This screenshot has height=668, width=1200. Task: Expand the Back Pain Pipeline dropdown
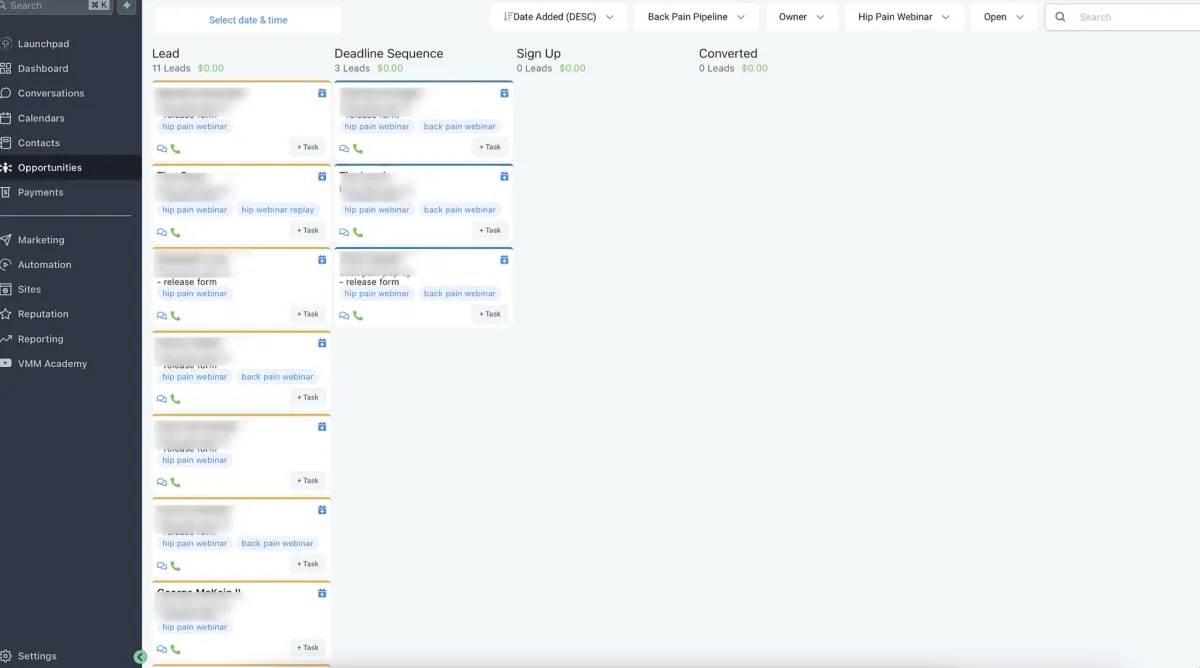click(x=696, y=17)
